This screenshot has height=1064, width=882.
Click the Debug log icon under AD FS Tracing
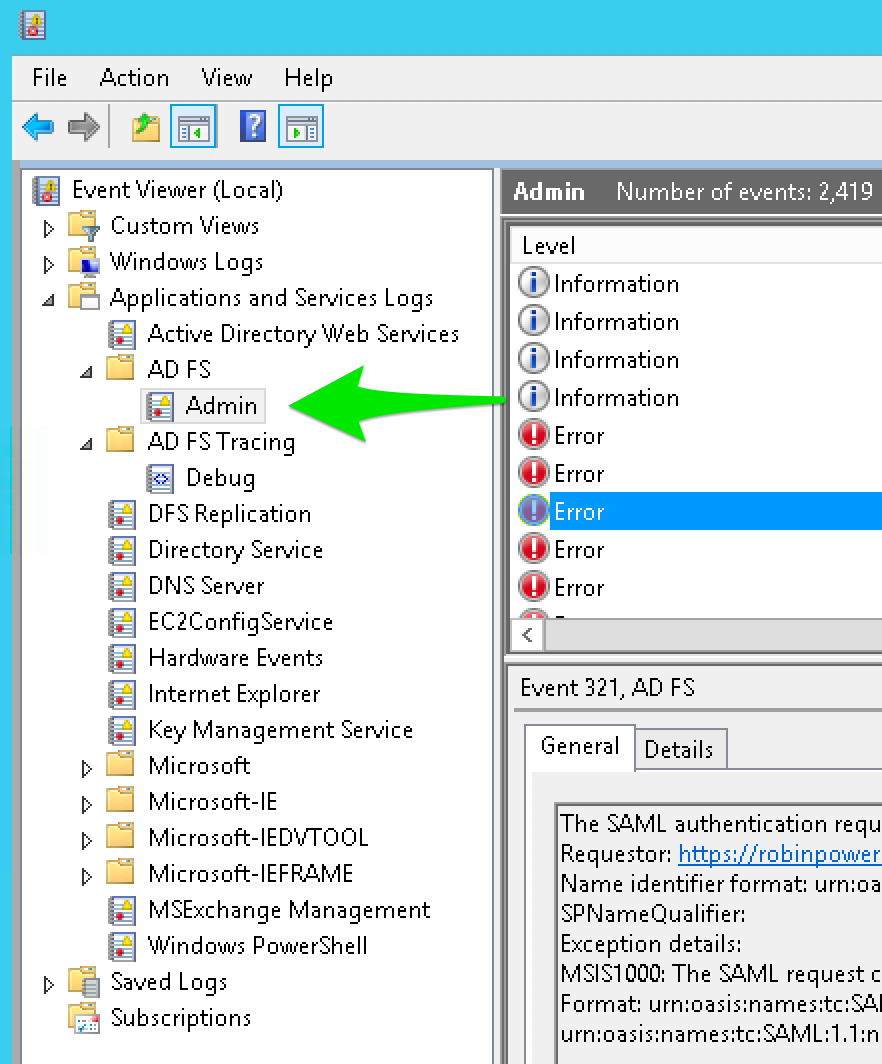point(160,478)
